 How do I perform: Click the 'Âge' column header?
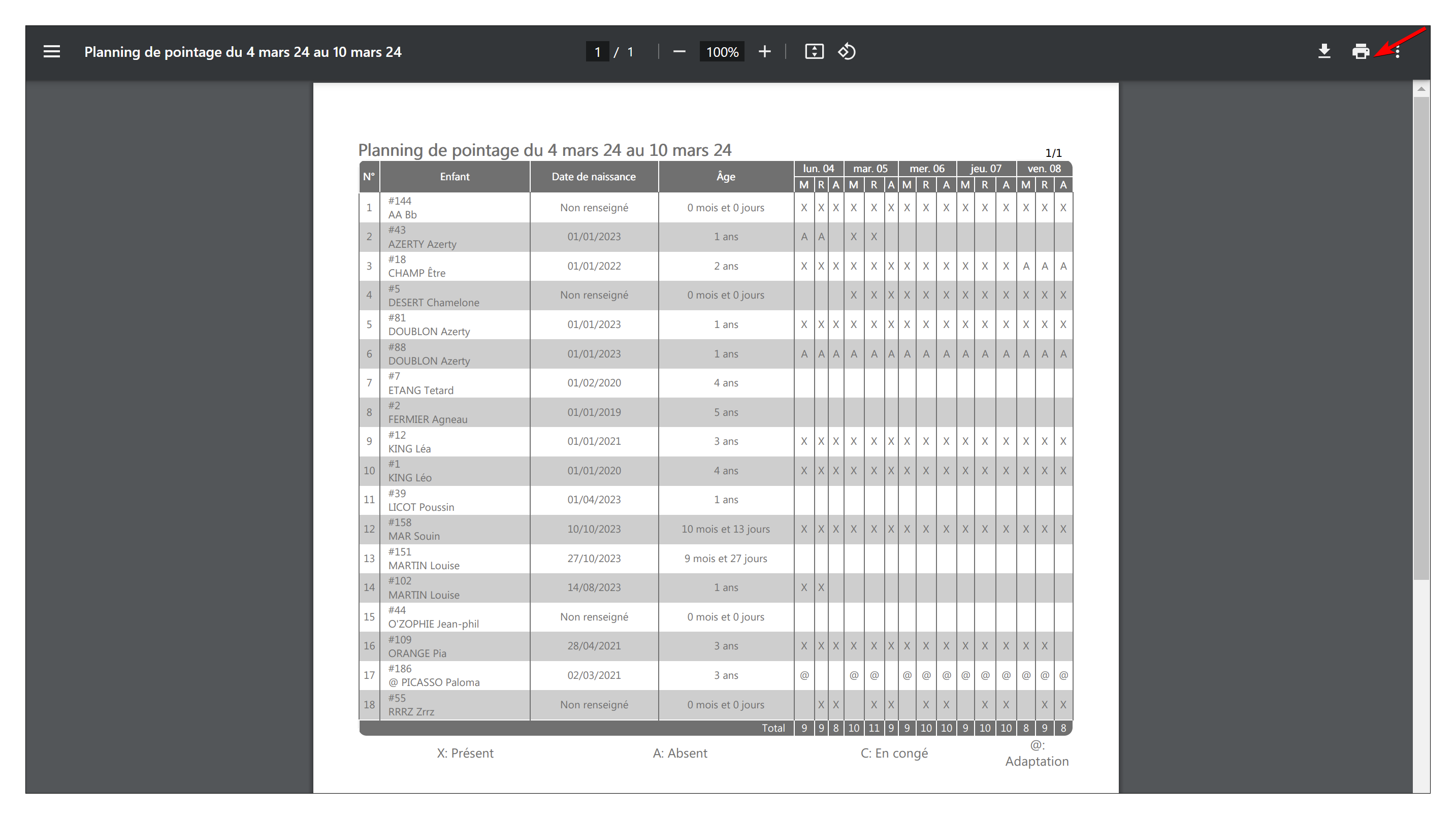[726, 176]
